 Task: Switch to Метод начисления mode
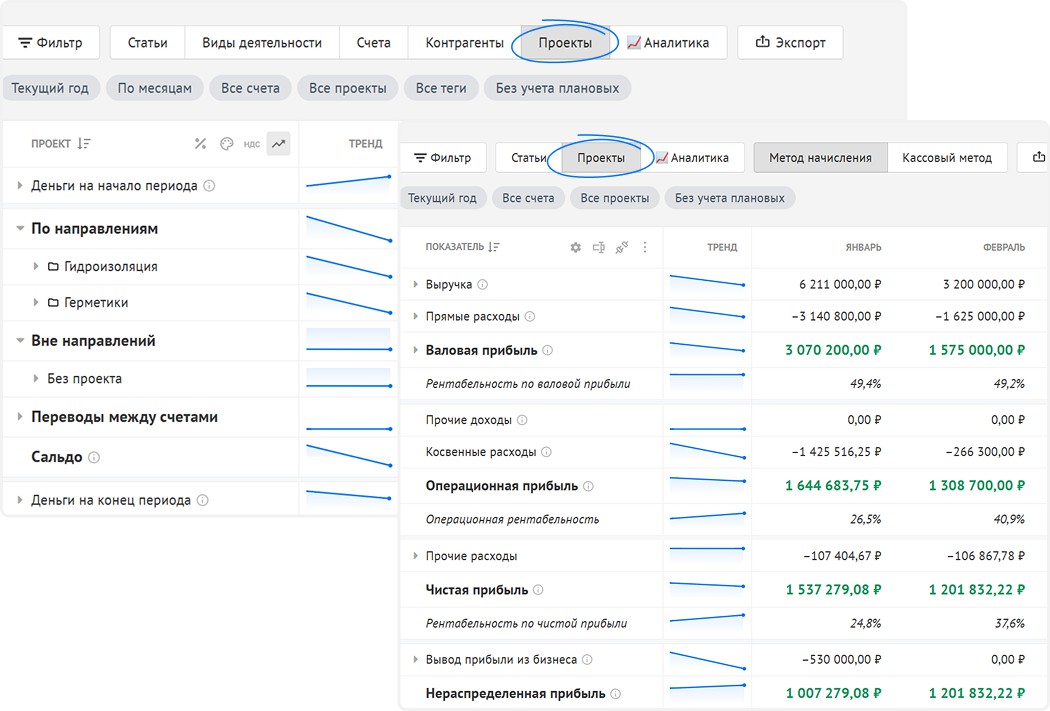coord(820,157)
